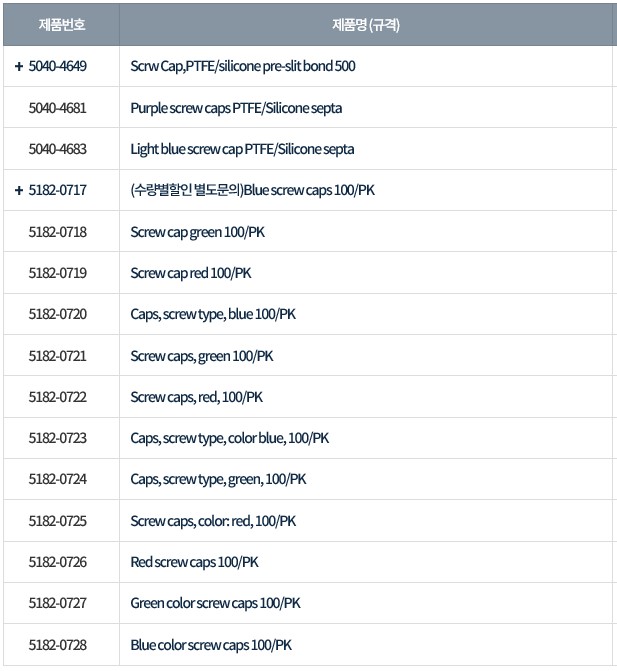This screenshot has height=671, width=617.
Task: Open Purple screw caps PTFE/Silicone septa
Action: pos(236,108)
